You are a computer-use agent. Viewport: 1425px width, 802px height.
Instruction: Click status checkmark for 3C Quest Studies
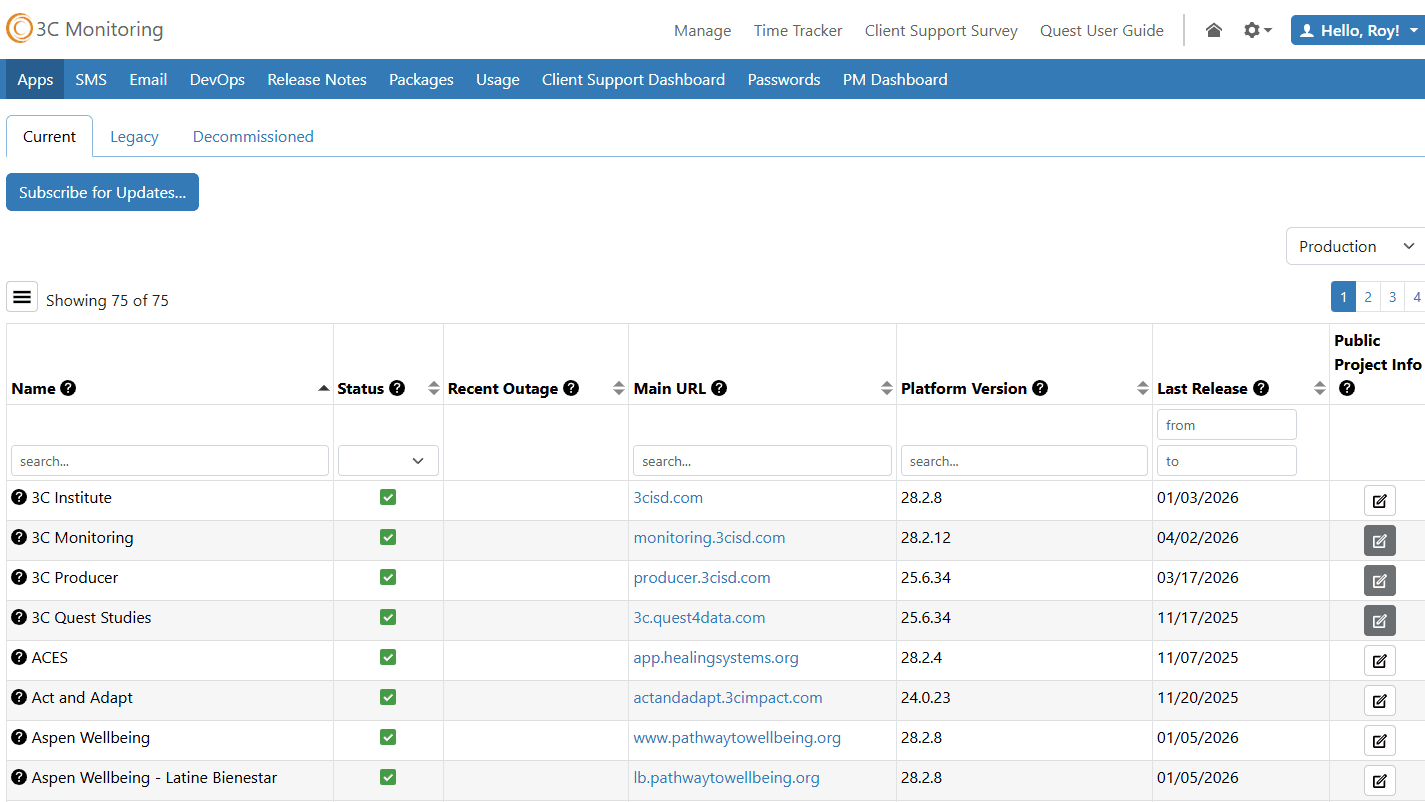(388, 617)
